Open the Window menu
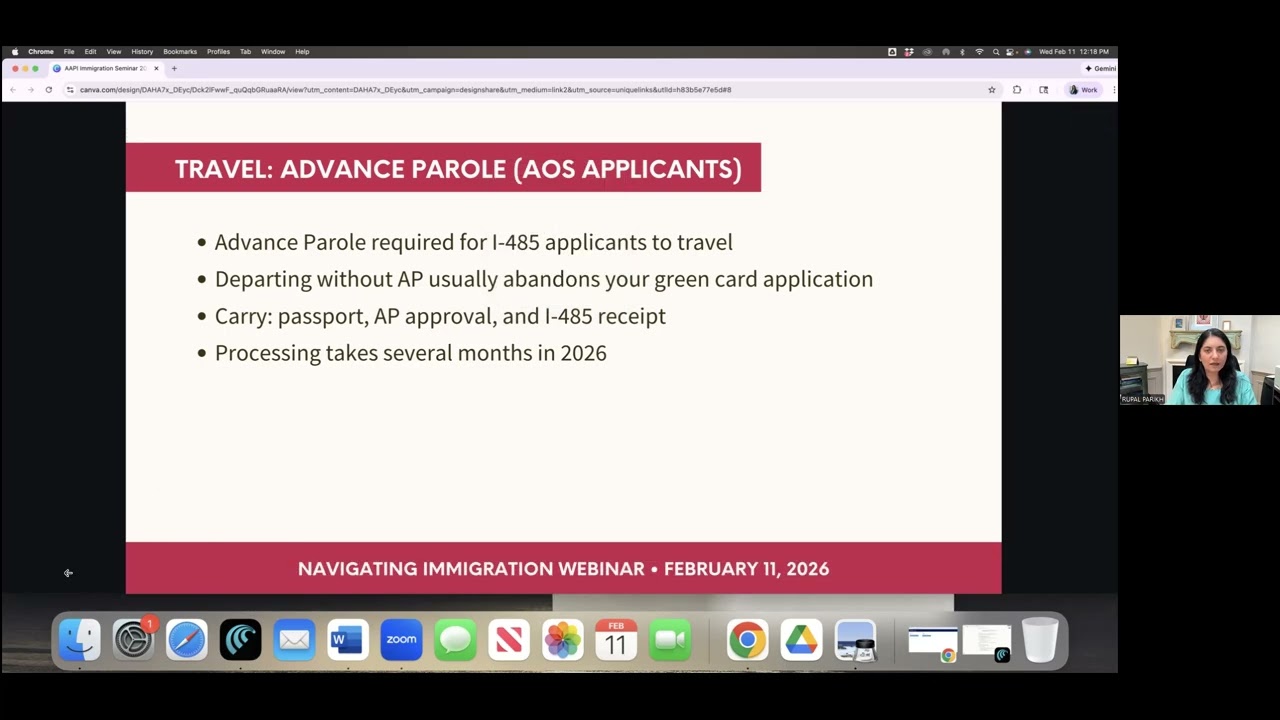The width and height of the screenshot is (1280, 720). coord(273,52)
